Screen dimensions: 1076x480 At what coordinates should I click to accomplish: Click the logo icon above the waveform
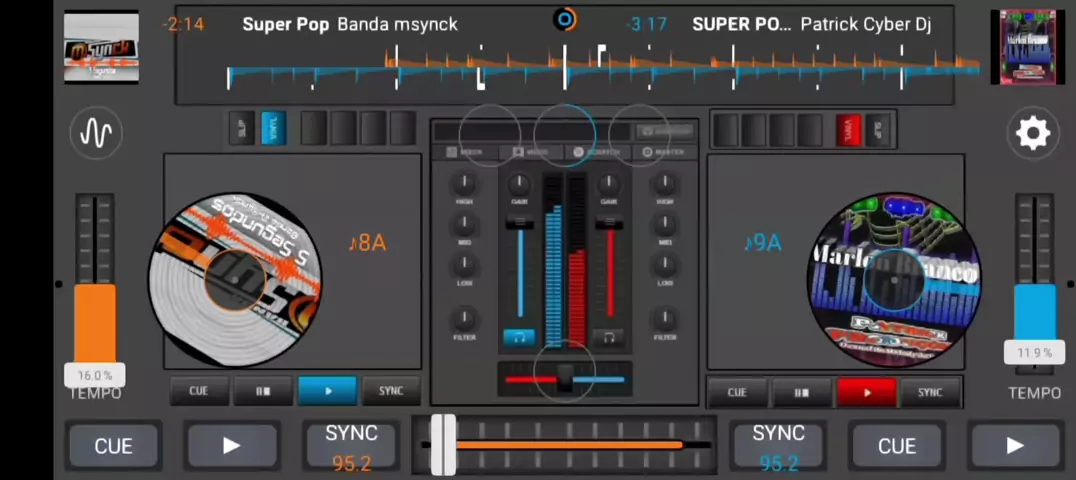coord(565,19)
